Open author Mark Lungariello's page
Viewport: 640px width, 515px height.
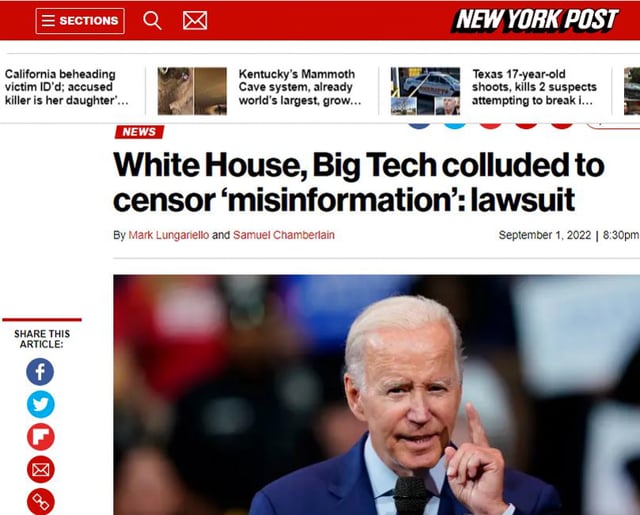169,235
